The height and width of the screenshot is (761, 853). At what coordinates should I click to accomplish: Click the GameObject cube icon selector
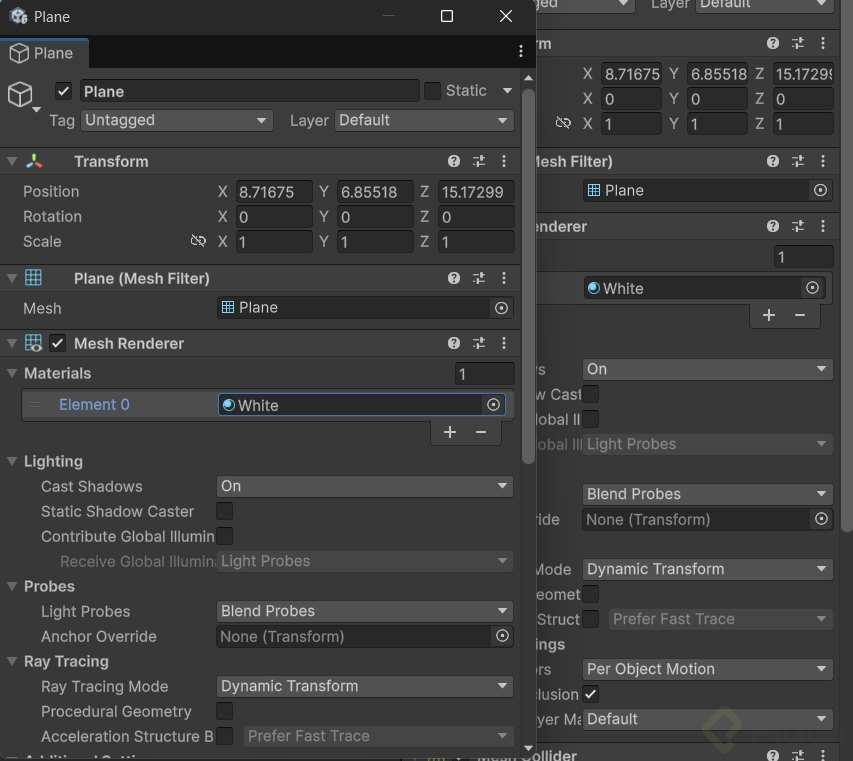(21, 95)
